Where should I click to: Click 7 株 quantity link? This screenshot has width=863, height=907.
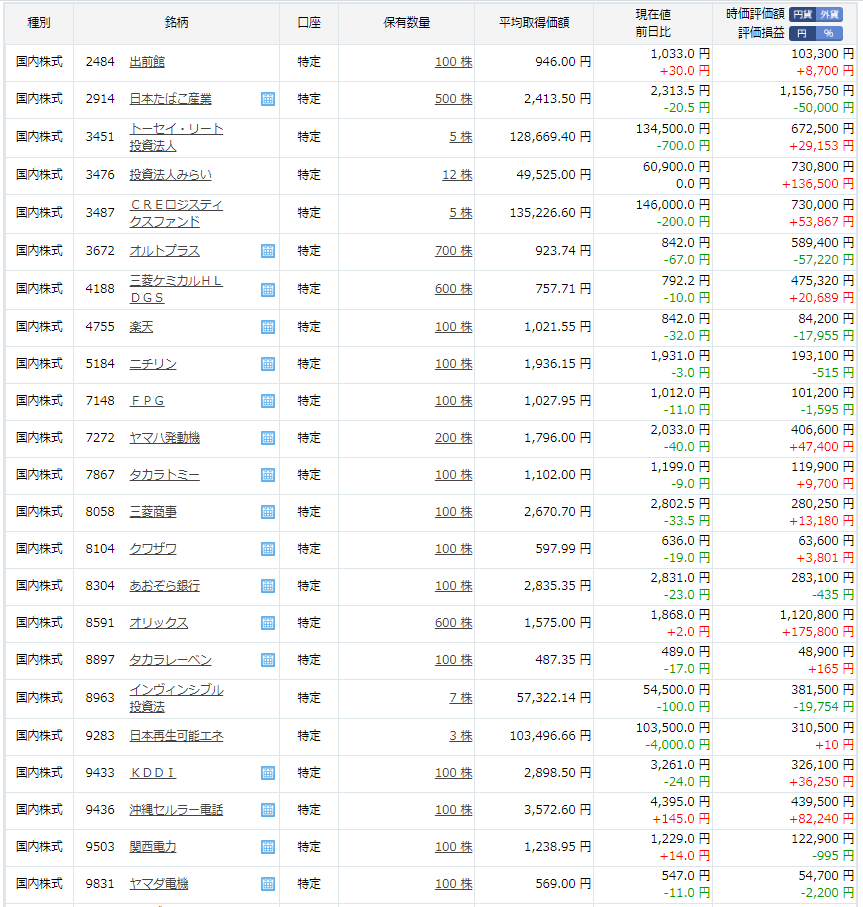pyautogui.click(x=461, y=698)
